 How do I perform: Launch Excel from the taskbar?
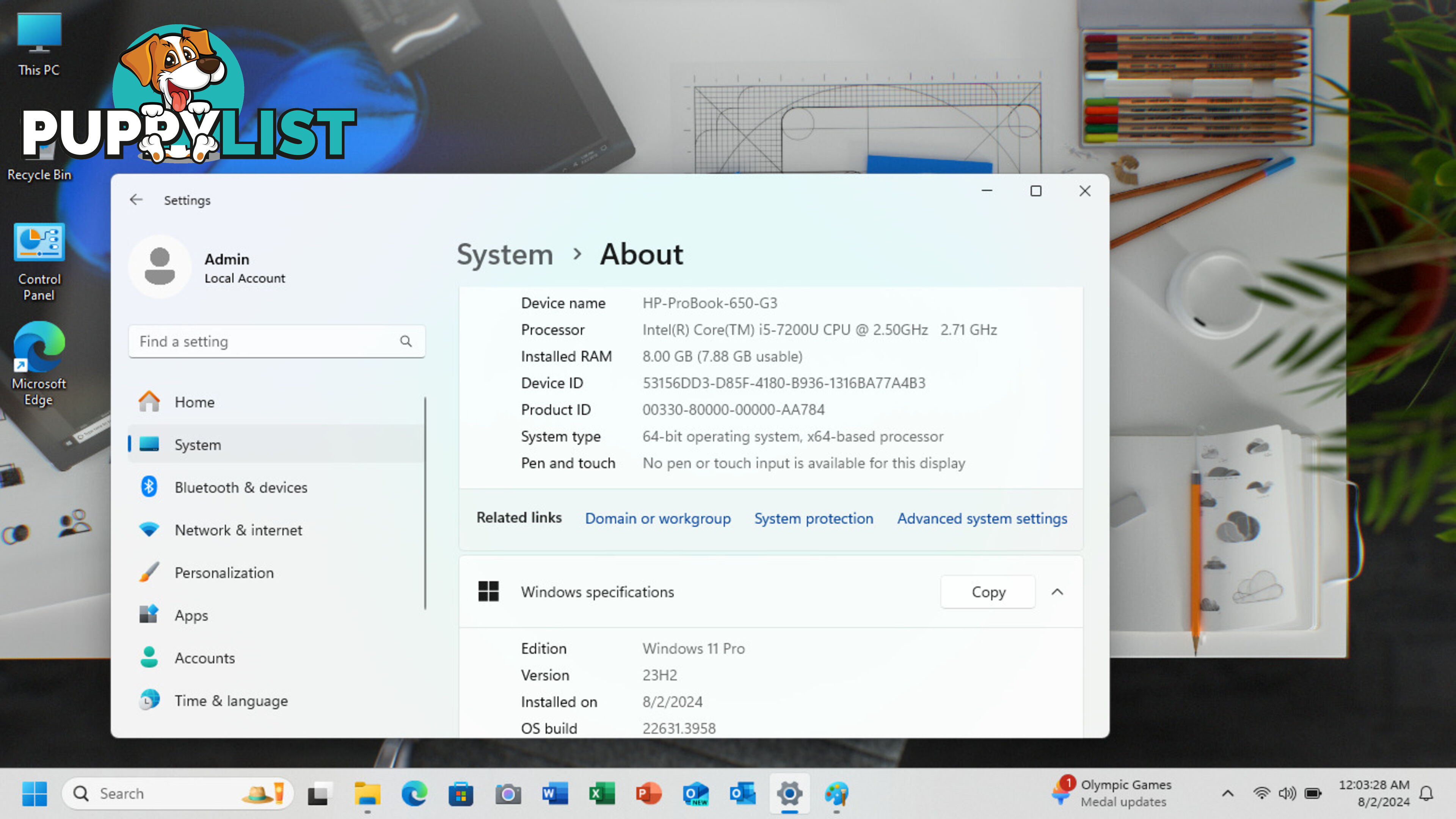(602, 794)
